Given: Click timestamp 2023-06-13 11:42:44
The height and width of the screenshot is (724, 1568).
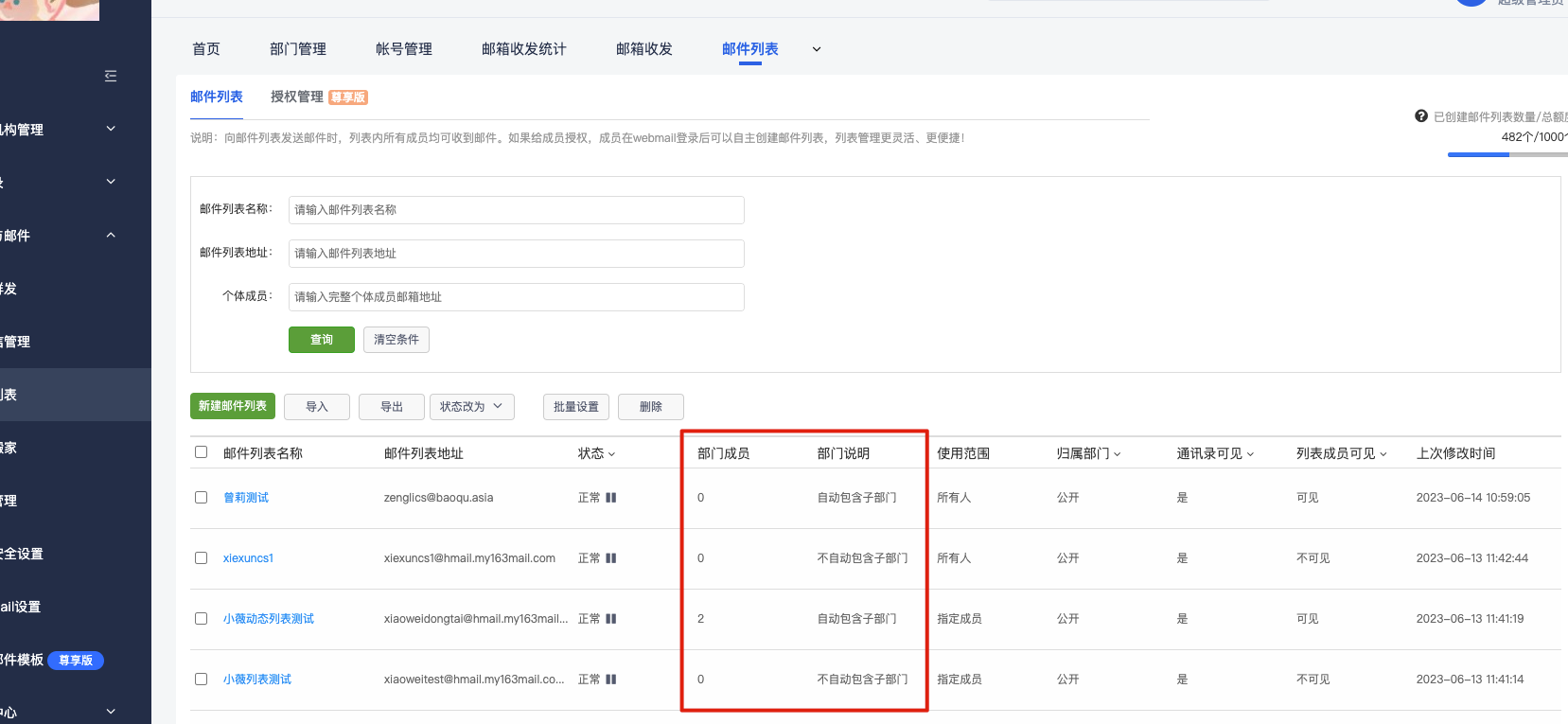Looking at the screenshot, I should (x=1472, y=558).
